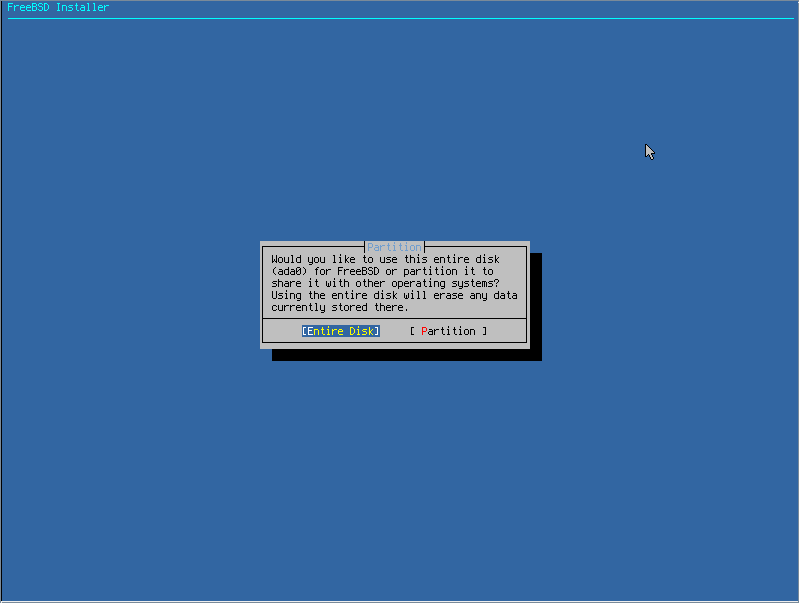The width and height of the screenshot is (799, 603).
Task: Click the divider line above the dialog buttons
Action: coord(394,319)
